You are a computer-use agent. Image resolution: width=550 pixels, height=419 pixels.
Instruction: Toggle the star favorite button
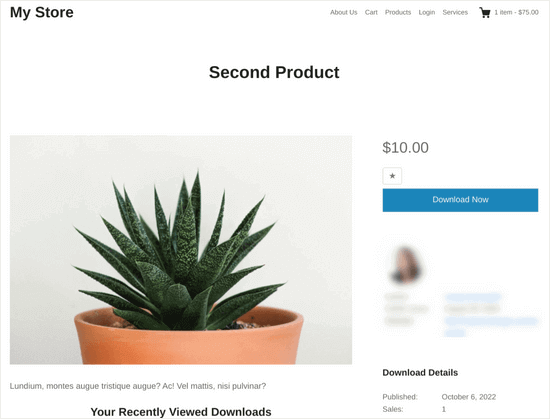[392, 176]
